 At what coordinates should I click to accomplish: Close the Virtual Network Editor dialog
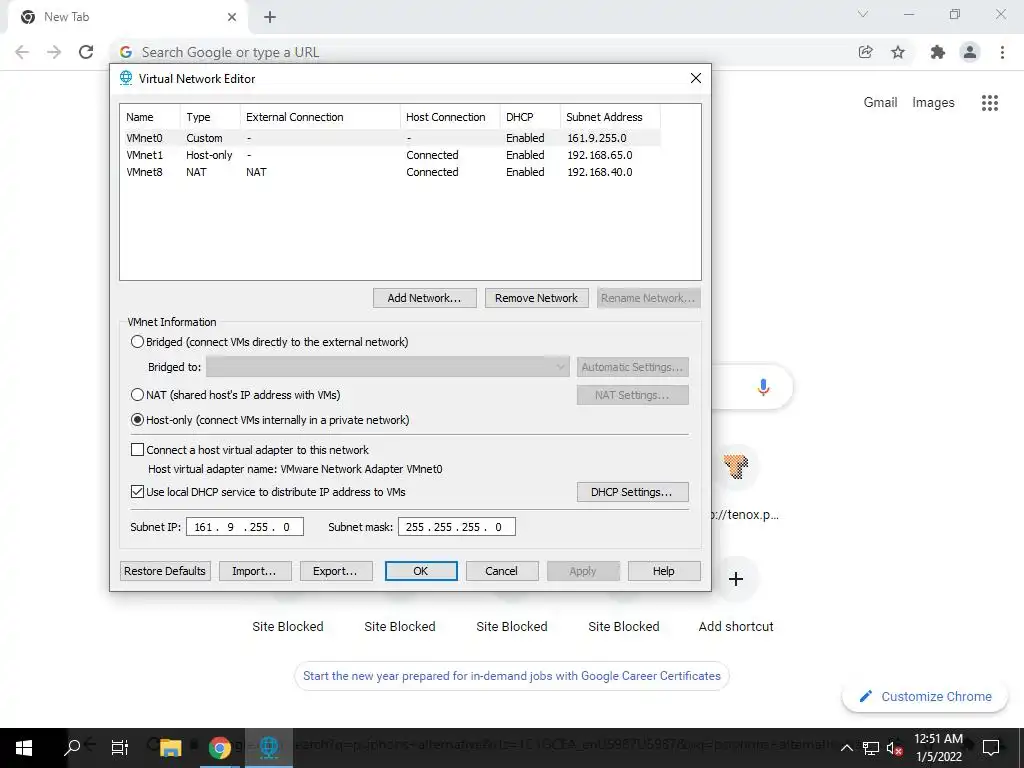(x=696, y=78)
